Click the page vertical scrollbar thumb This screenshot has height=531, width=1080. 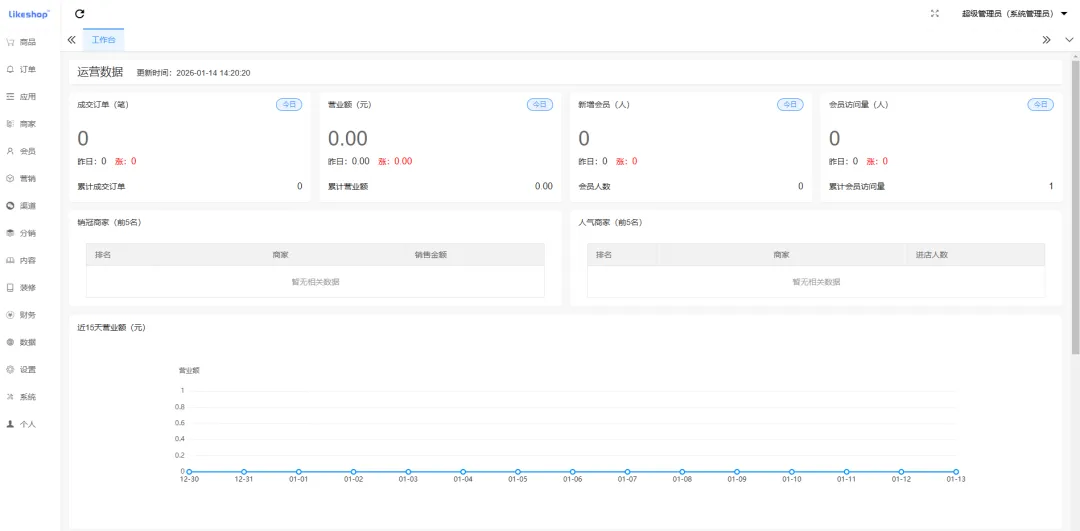pyautogui.click(x=1075, y=207)
